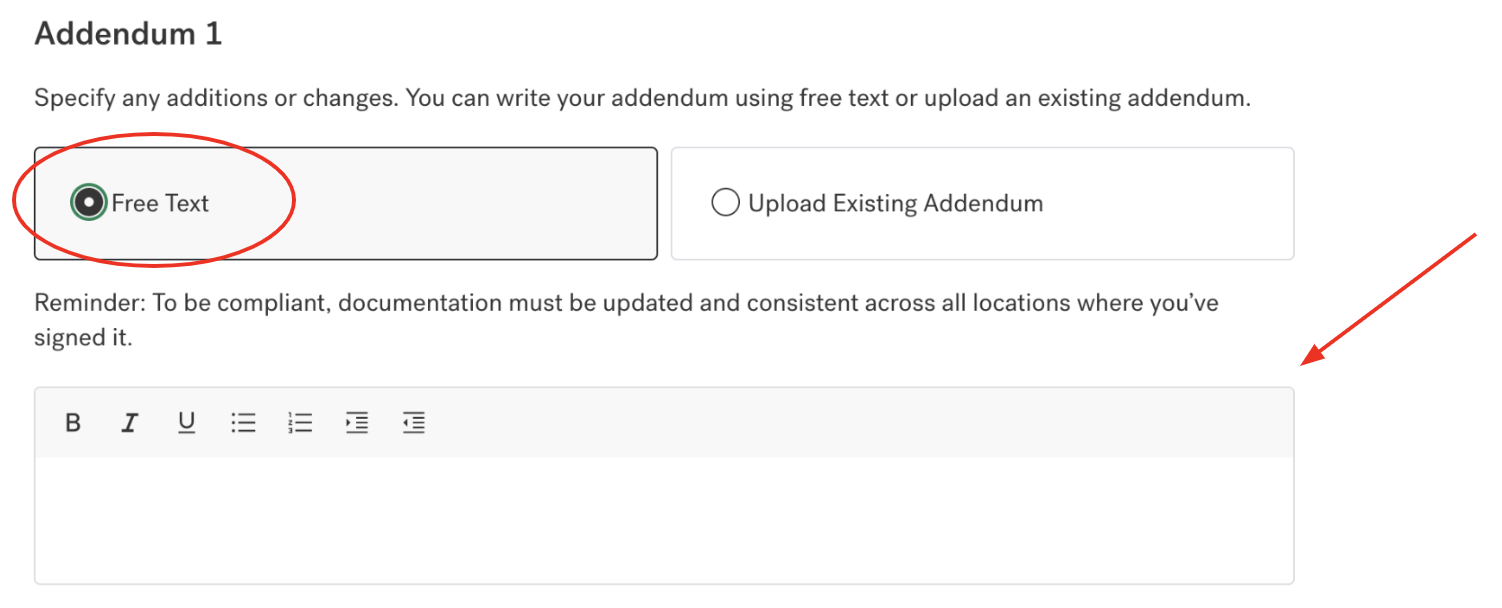Increase text indentation in the editor
This screenshot has width=1502, height=608.
tap(357, 422)
